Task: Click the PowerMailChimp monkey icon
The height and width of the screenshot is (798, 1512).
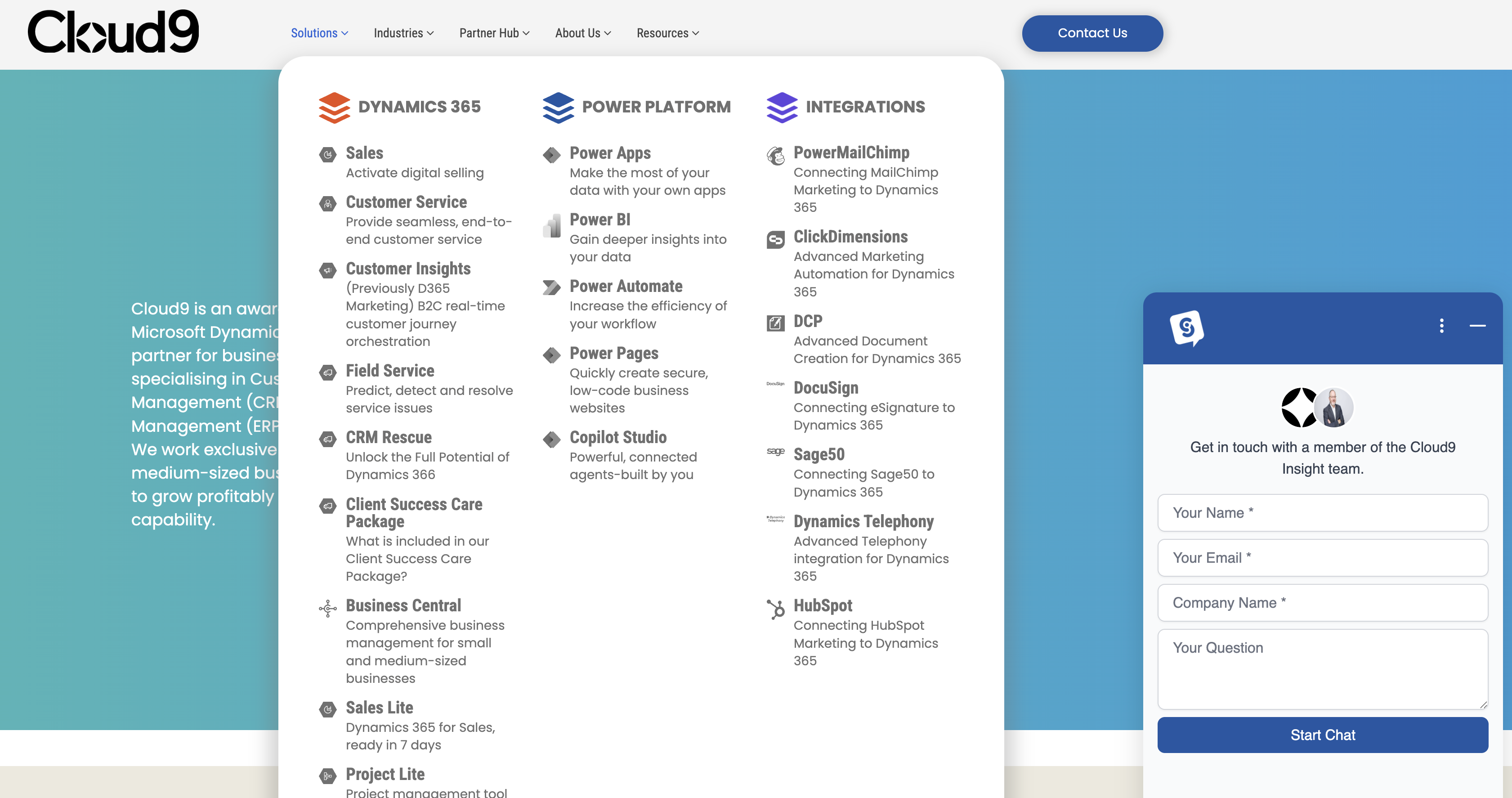Action: click(775, 156)
